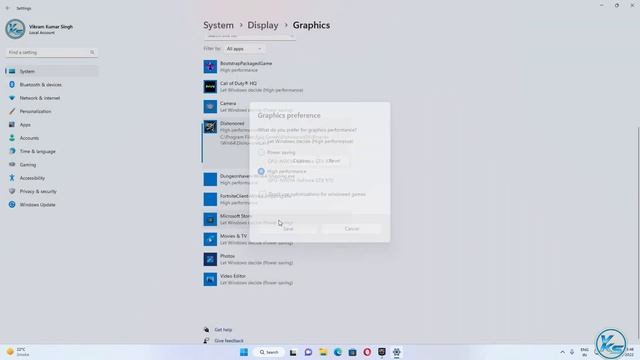The height and width of the screenshot is (360, 640).
Task: Click the microphone icon in system tray
Action: coord(572,352)
